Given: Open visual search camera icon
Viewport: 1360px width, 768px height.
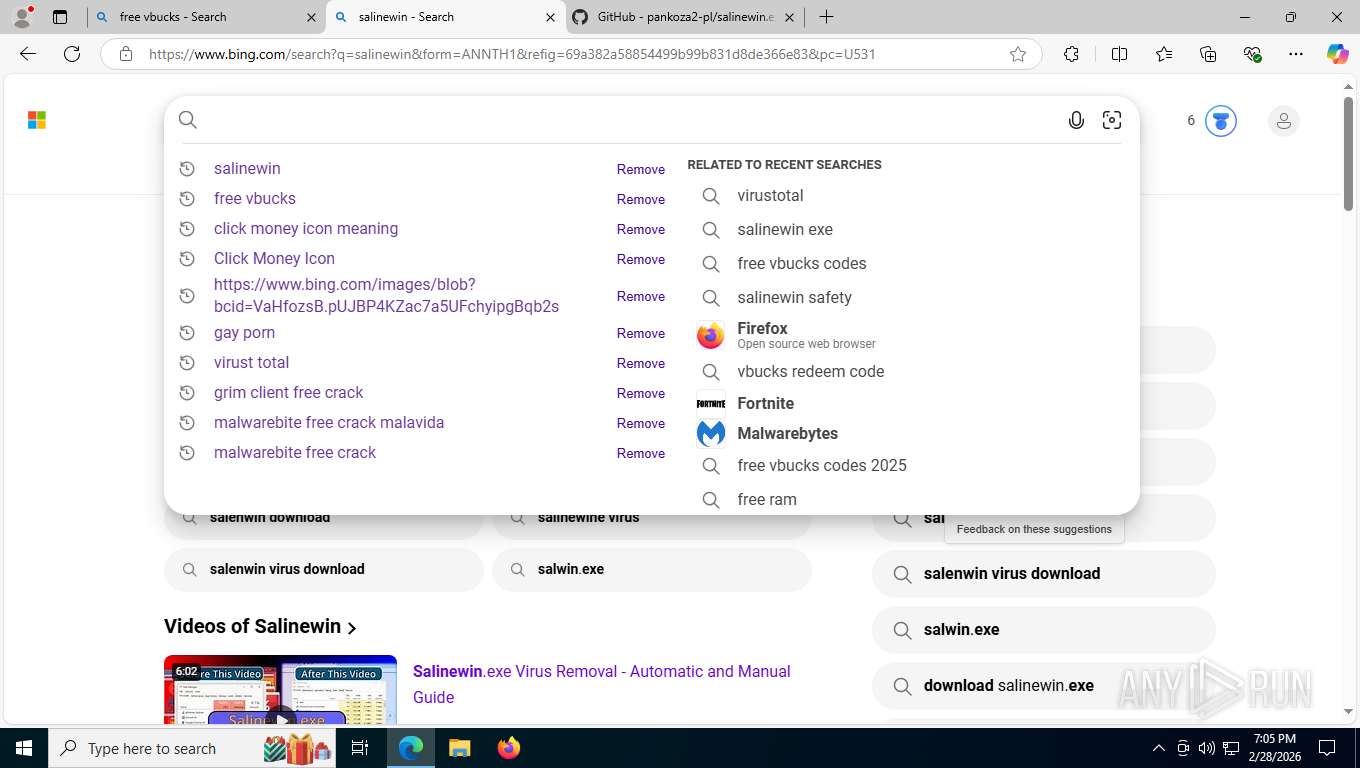Looking at the screenshot, I should (1112, 120).
